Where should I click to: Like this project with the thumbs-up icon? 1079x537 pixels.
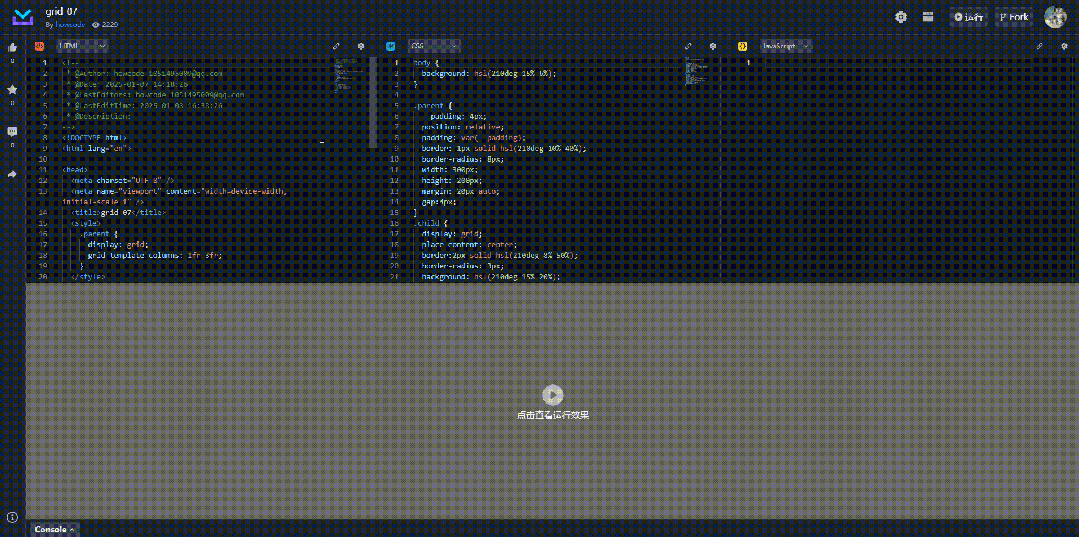[x=12, y=48]
